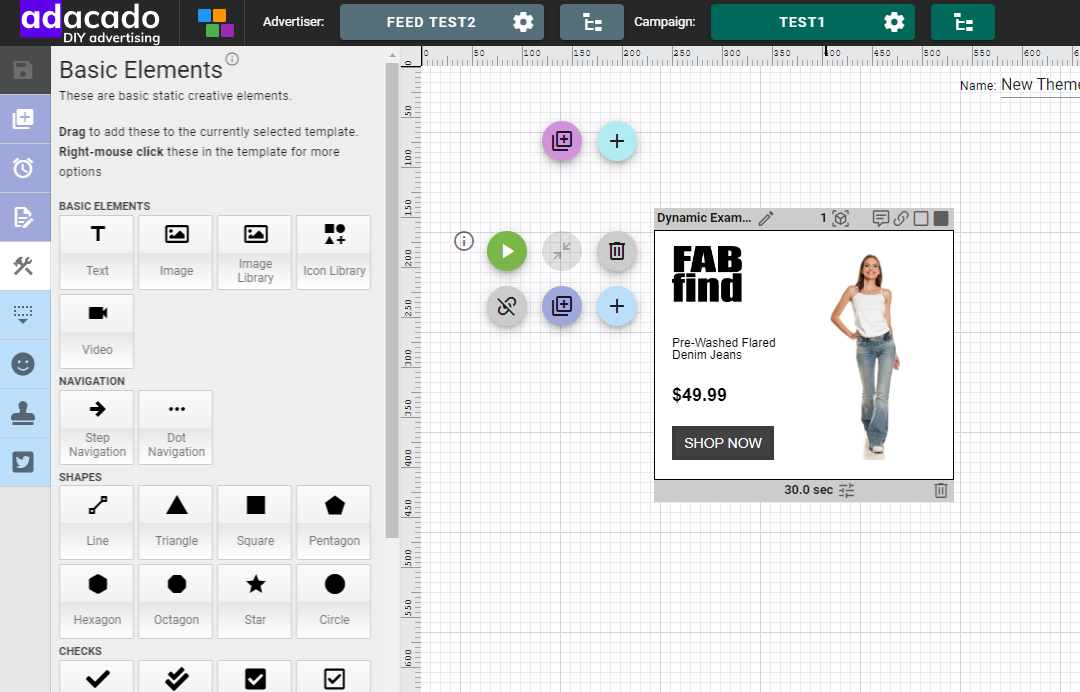The image size is (1080, 692).
Task: Open the dotted-selection dropdown sidebar tab
Action: tap(23, 315)
